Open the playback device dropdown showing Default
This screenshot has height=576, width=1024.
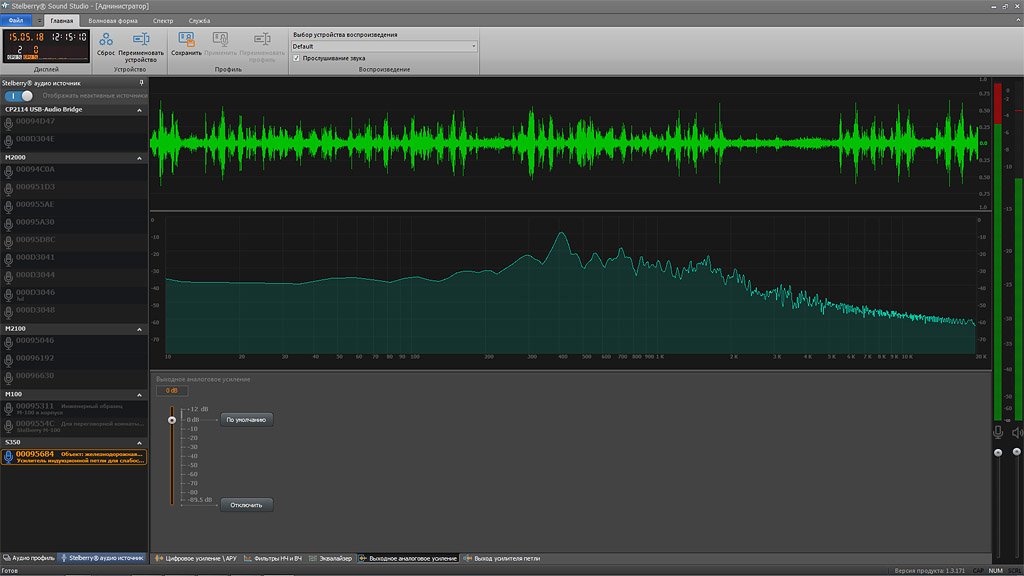pos(384,46)
